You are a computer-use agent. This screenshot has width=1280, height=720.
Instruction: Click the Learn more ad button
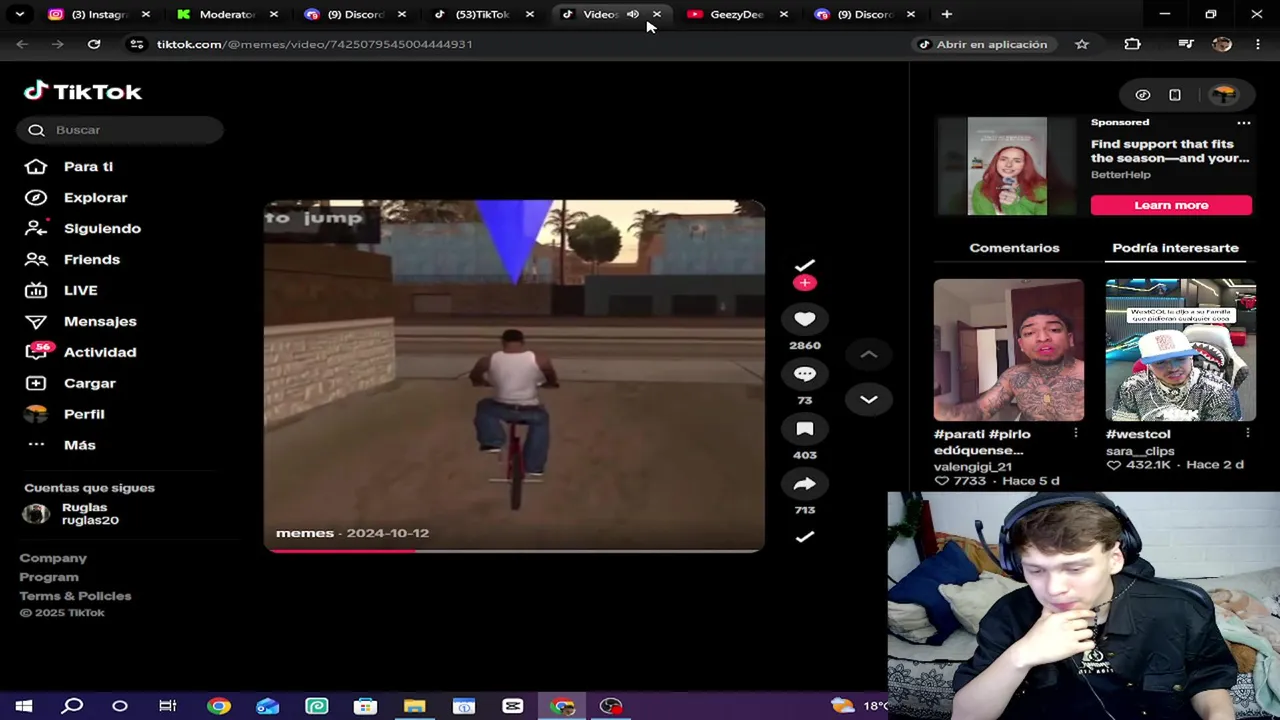(1171, 205)
